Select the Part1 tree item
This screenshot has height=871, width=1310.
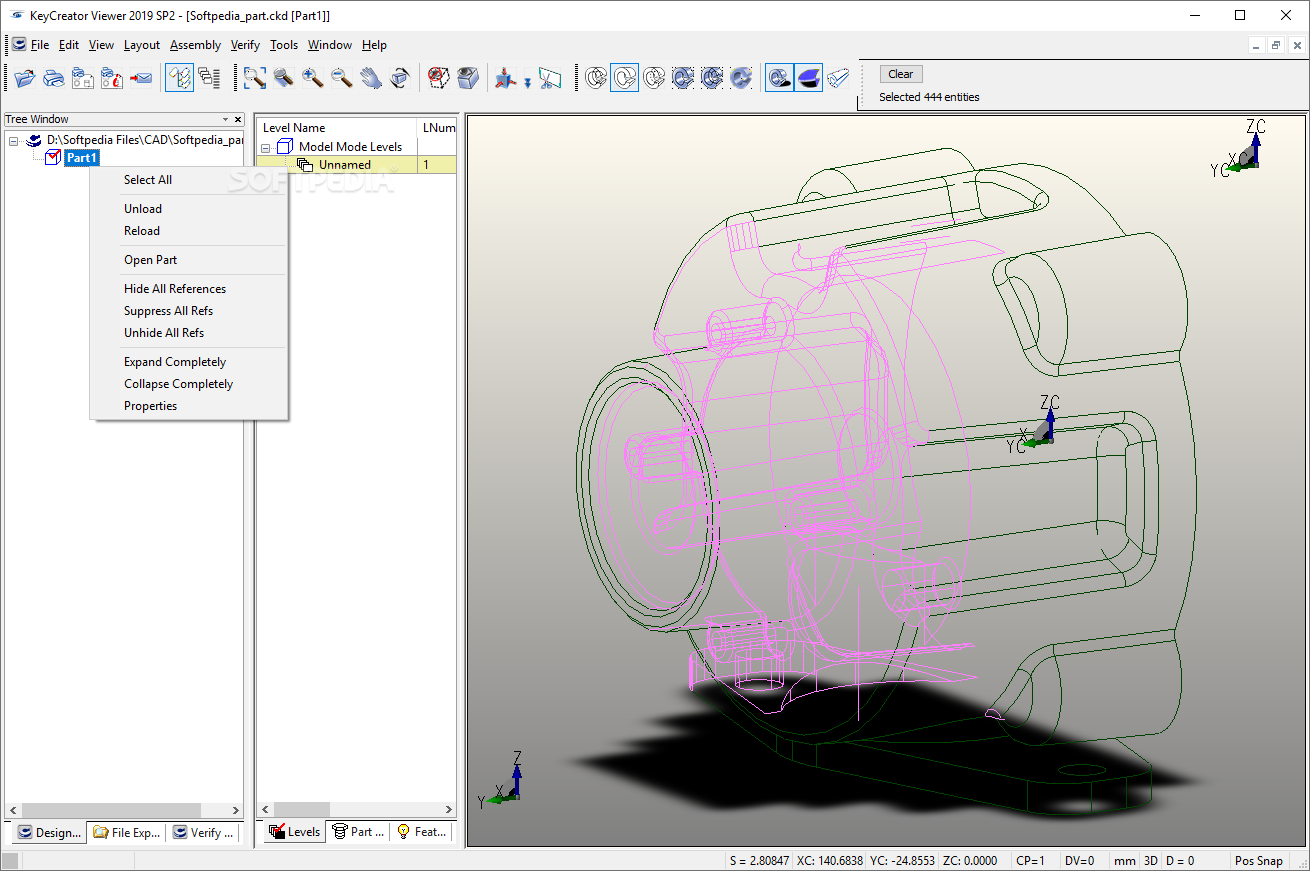pos(82,158)
